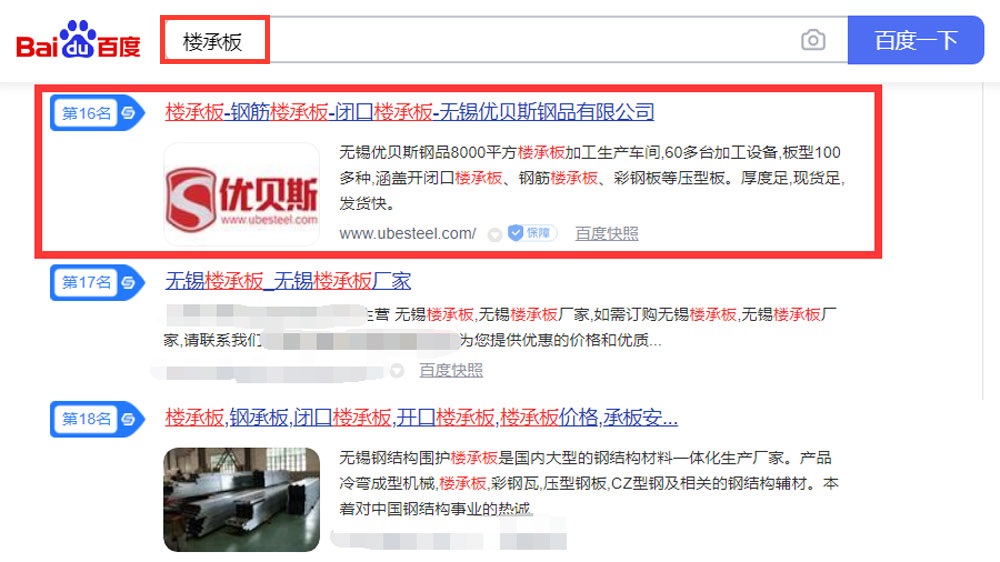Focus the search box containing 楼承板

(x=504, y=40)
